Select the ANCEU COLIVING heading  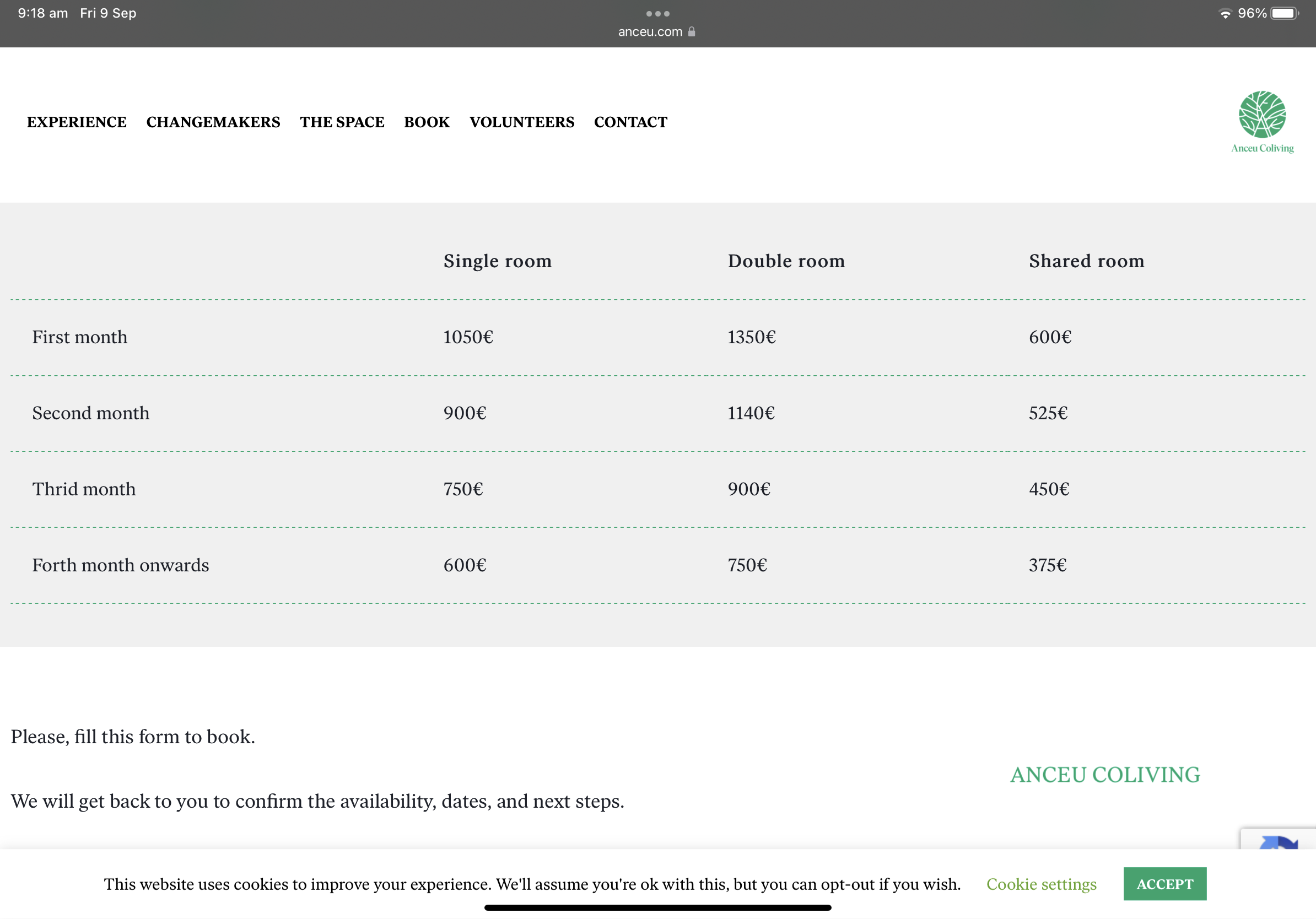pos(1105,775)
